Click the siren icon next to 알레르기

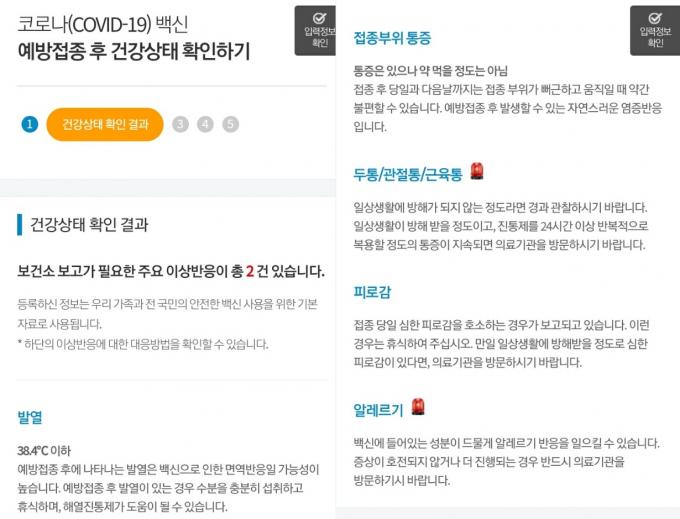coord(418,407)
